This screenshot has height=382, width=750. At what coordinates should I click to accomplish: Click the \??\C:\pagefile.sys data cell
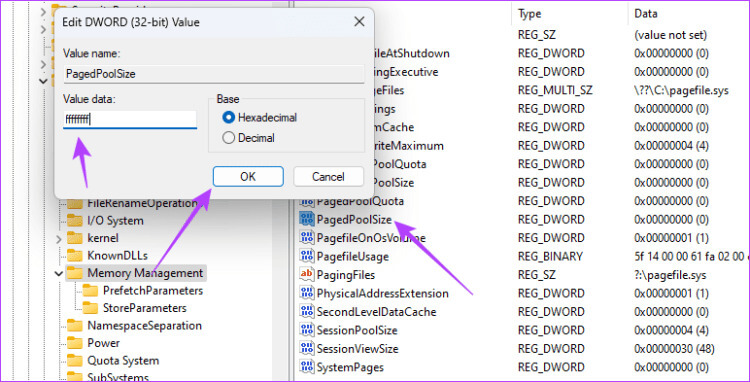pyautogui.click(x=681, y=90)
